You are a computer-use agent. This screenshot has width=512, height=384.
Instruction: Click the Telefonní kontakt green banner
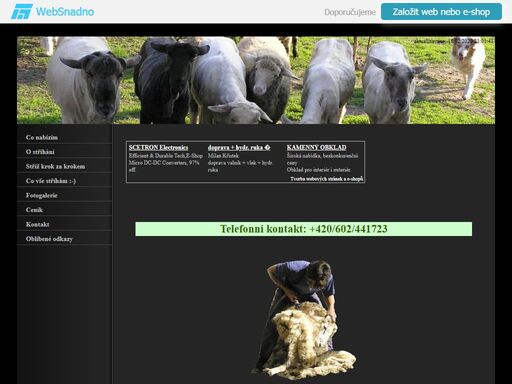pyautogui.click(x=303, y=229)
